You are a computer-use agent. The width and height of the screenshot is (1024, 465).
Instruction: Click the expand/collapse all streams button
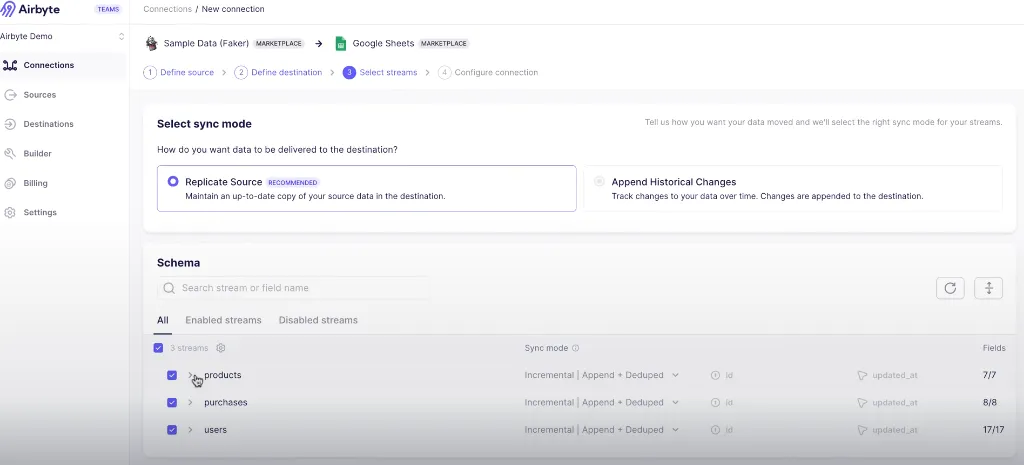989,288
